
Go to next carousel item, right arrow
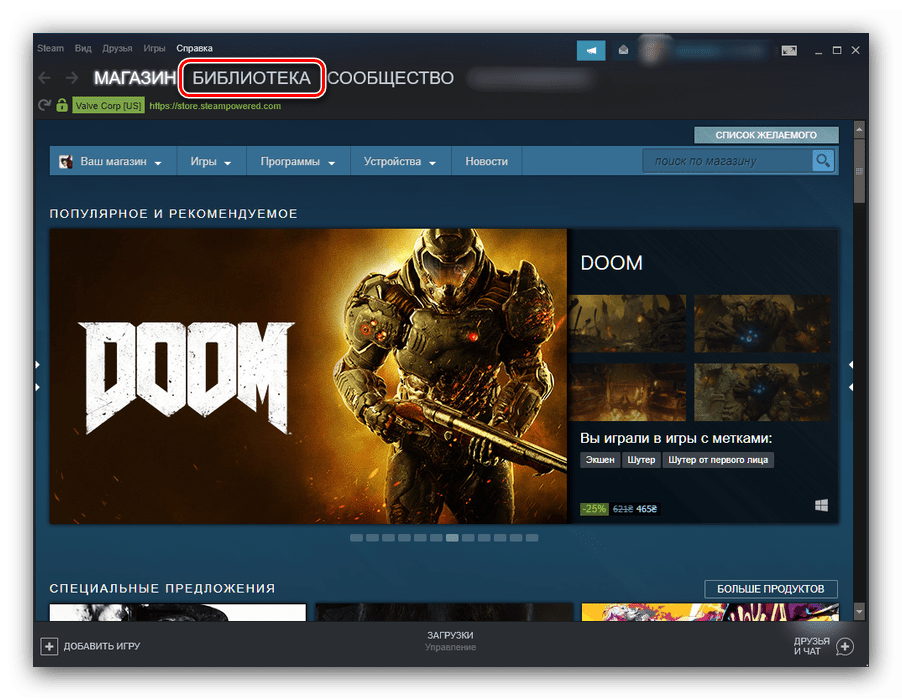point(850,376)
